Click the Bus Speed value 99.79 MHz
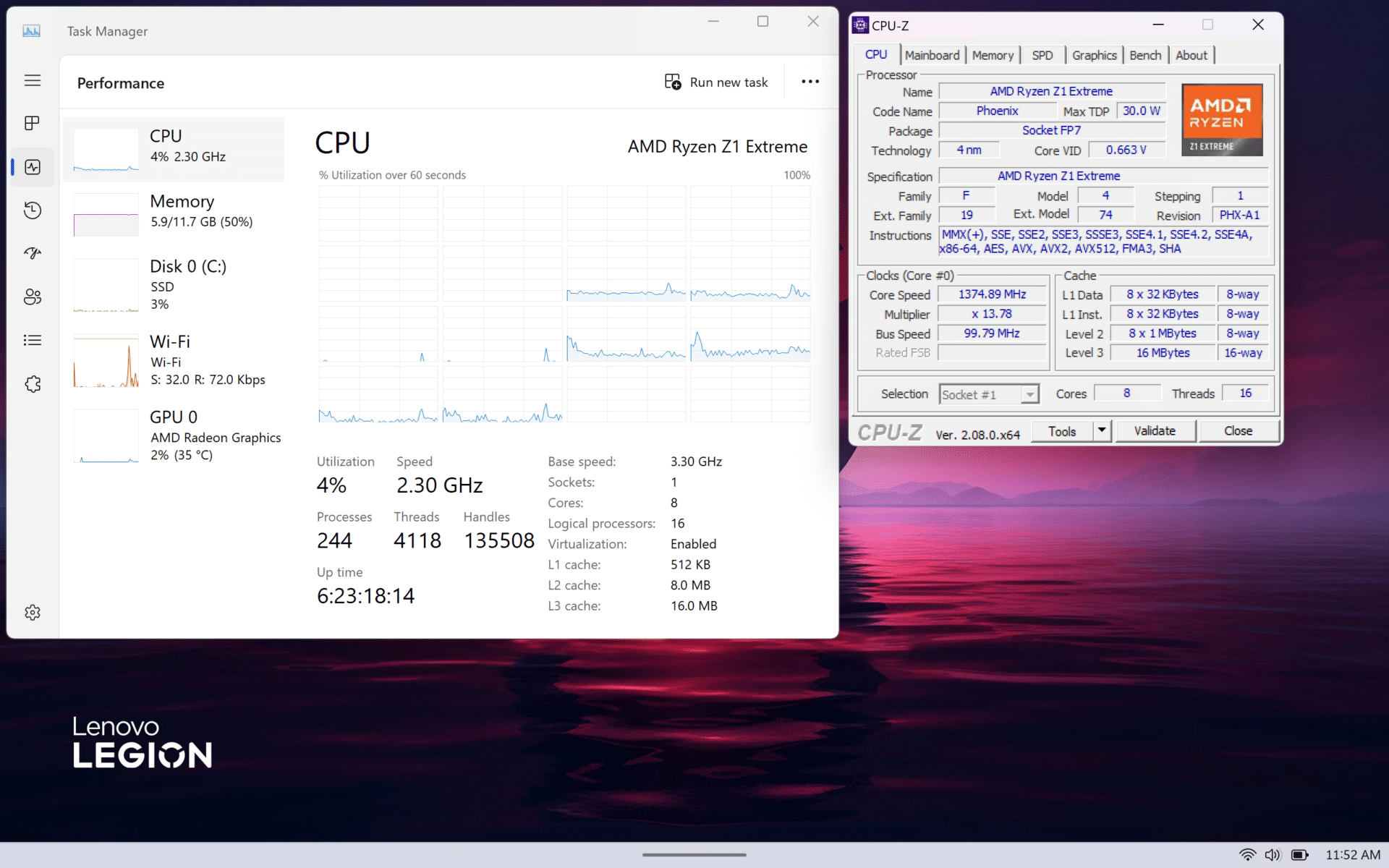1389x868 pixels. pos(992,333)
